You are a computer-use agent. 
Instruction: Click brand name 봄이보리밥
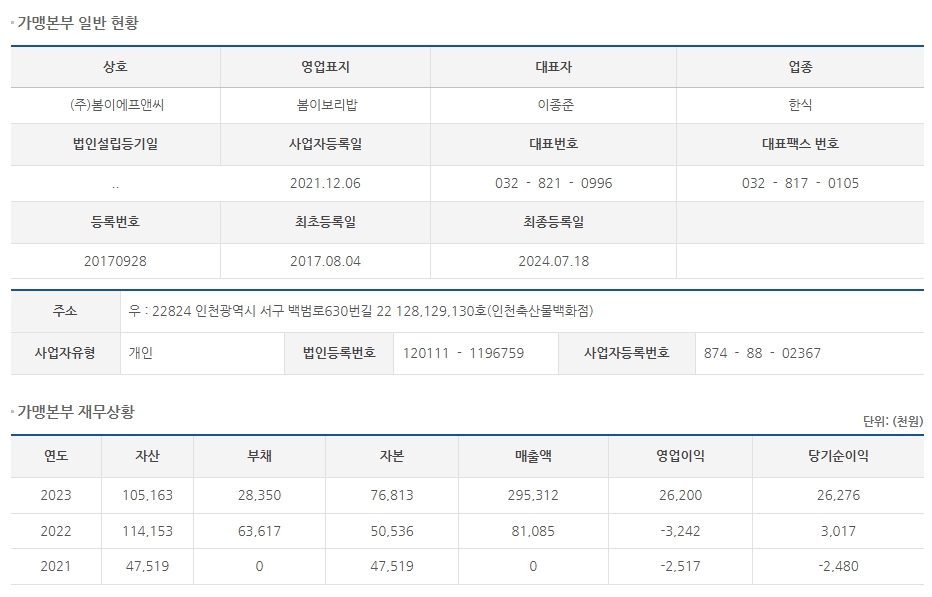point(327,105)
